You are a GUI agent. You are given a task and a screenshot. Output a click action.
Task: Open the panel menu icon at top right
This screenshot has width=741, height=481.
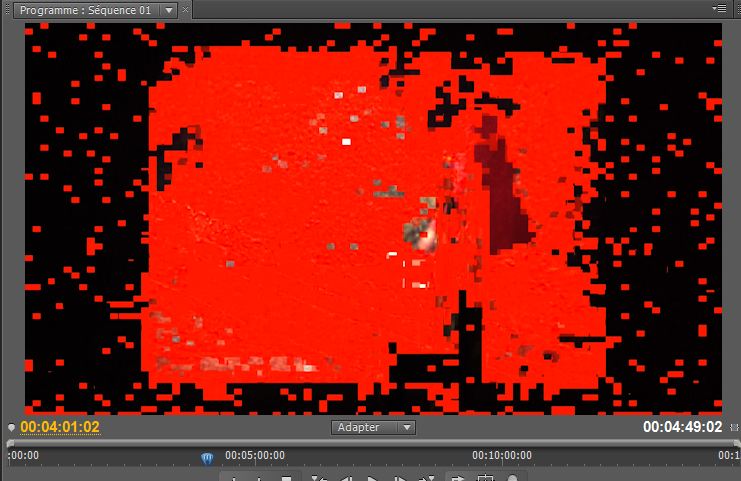(x=719, y=8)
